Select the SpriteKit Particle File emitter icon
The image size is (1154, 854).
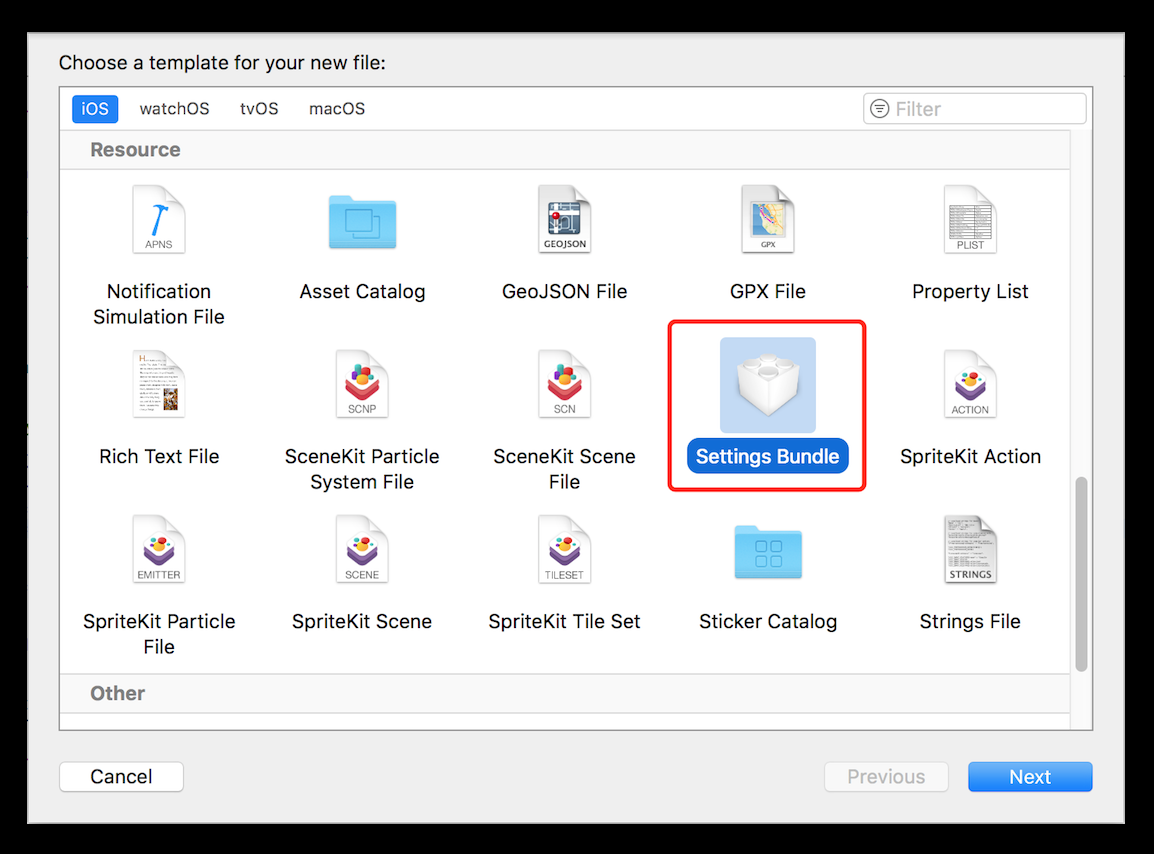click(159, 549)
